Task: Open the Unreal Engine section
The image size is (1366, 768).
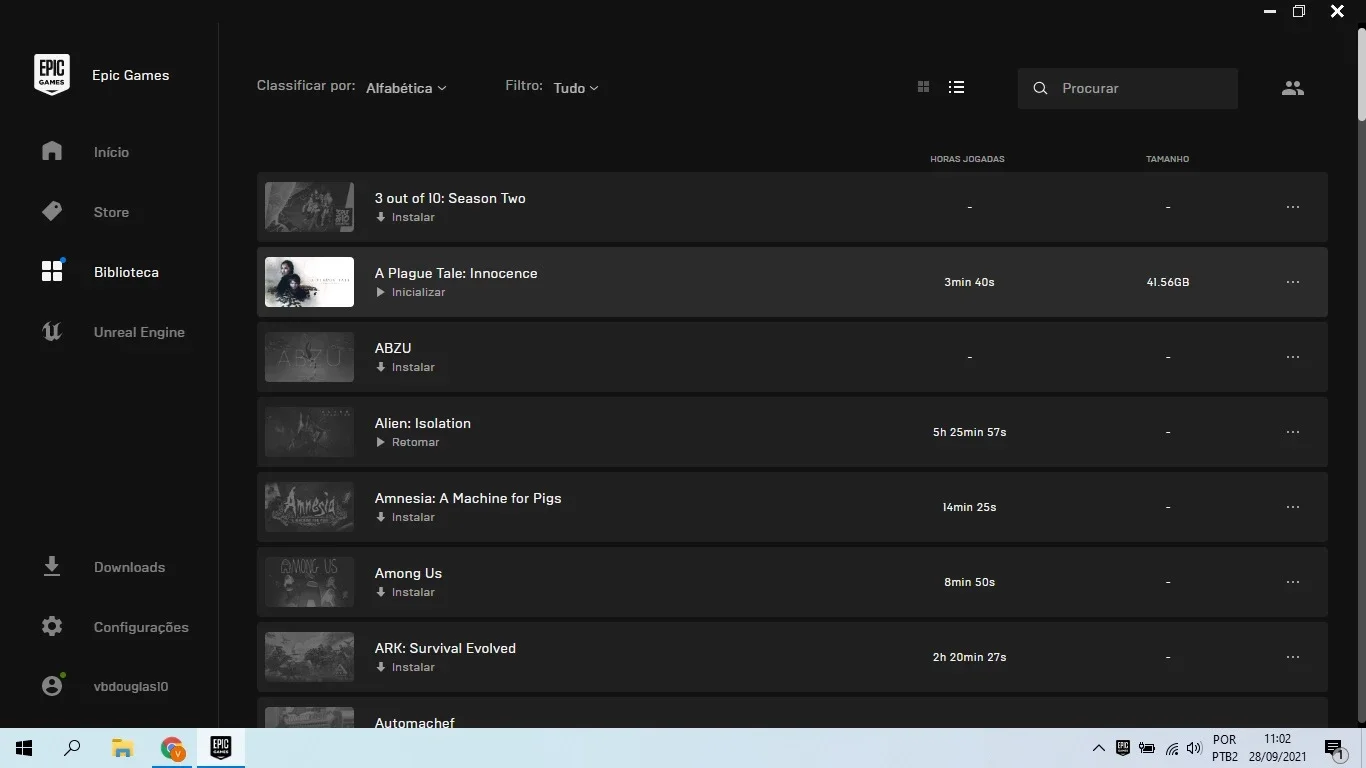Action: [113, 332]
